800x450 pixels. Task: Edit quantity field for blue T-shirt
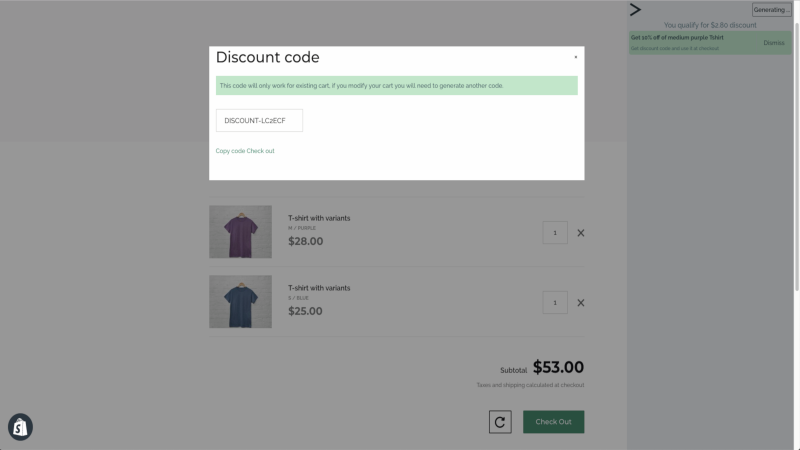pos(555,303)
